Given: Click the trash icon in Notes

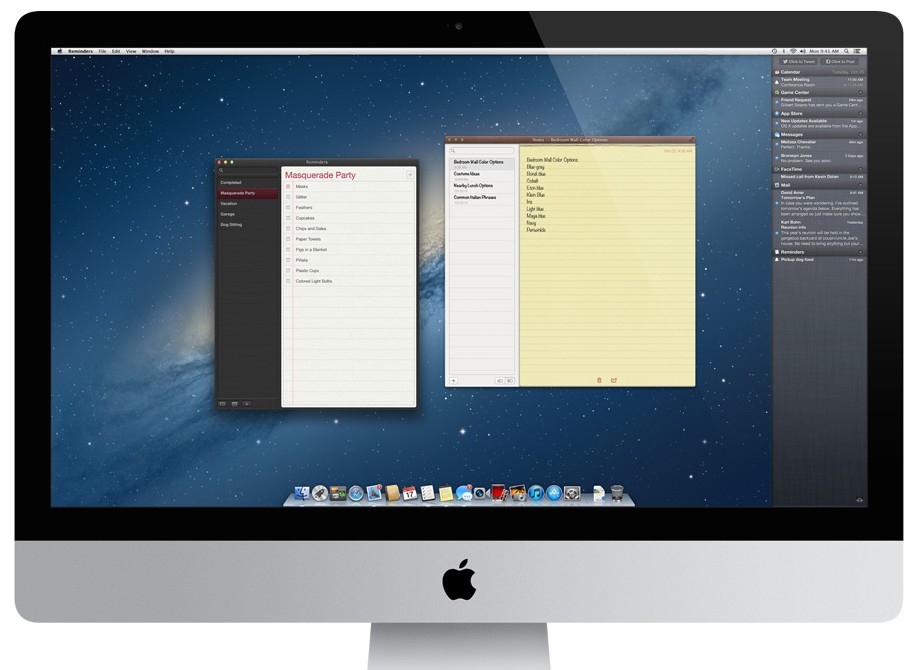Looking at the screenshot, I should 599,380.
